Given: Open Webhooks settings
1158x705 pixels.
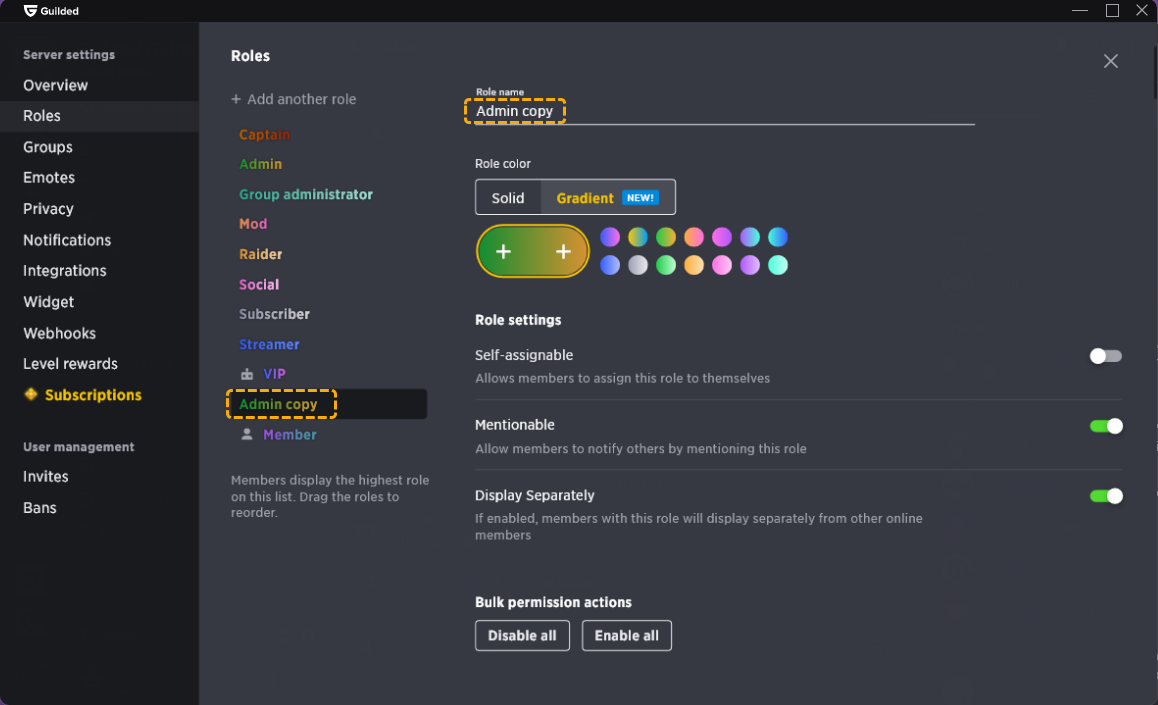Looking at the screenshot, I should pos(60,333).
